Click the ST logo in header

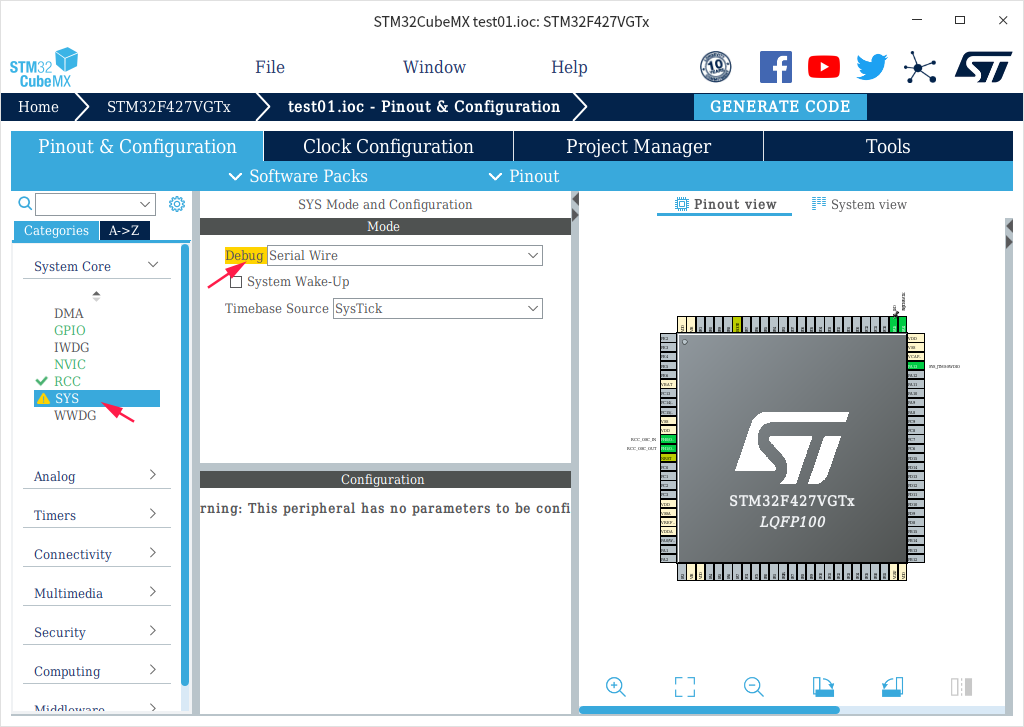[983, 67]
